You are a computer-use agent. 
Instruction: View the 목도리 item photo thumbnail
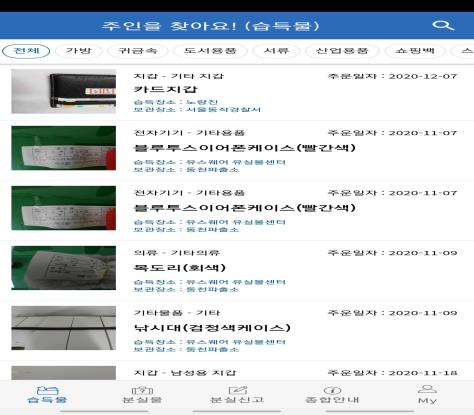tap(64, 268)
